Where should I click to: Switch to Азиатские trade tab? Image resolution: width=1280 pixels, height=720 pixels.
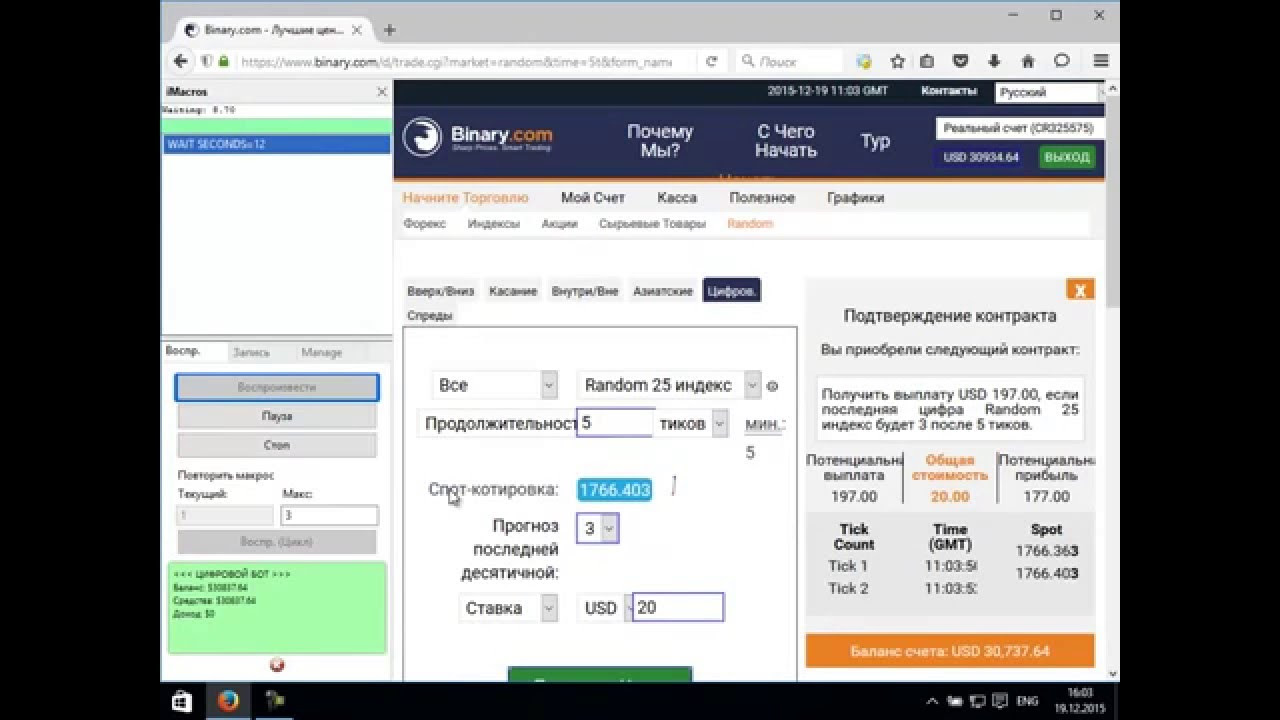(663, 291)
